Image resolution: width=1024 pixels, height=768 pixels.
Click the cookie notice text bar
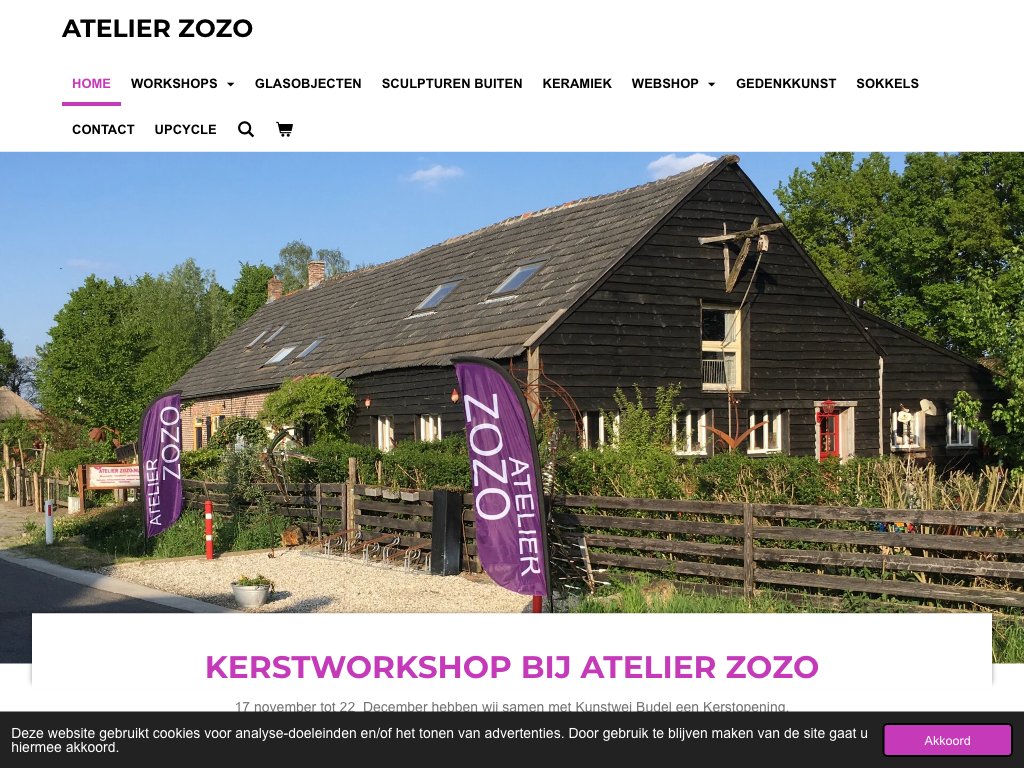pyautogui.click(x=440, y=740)
